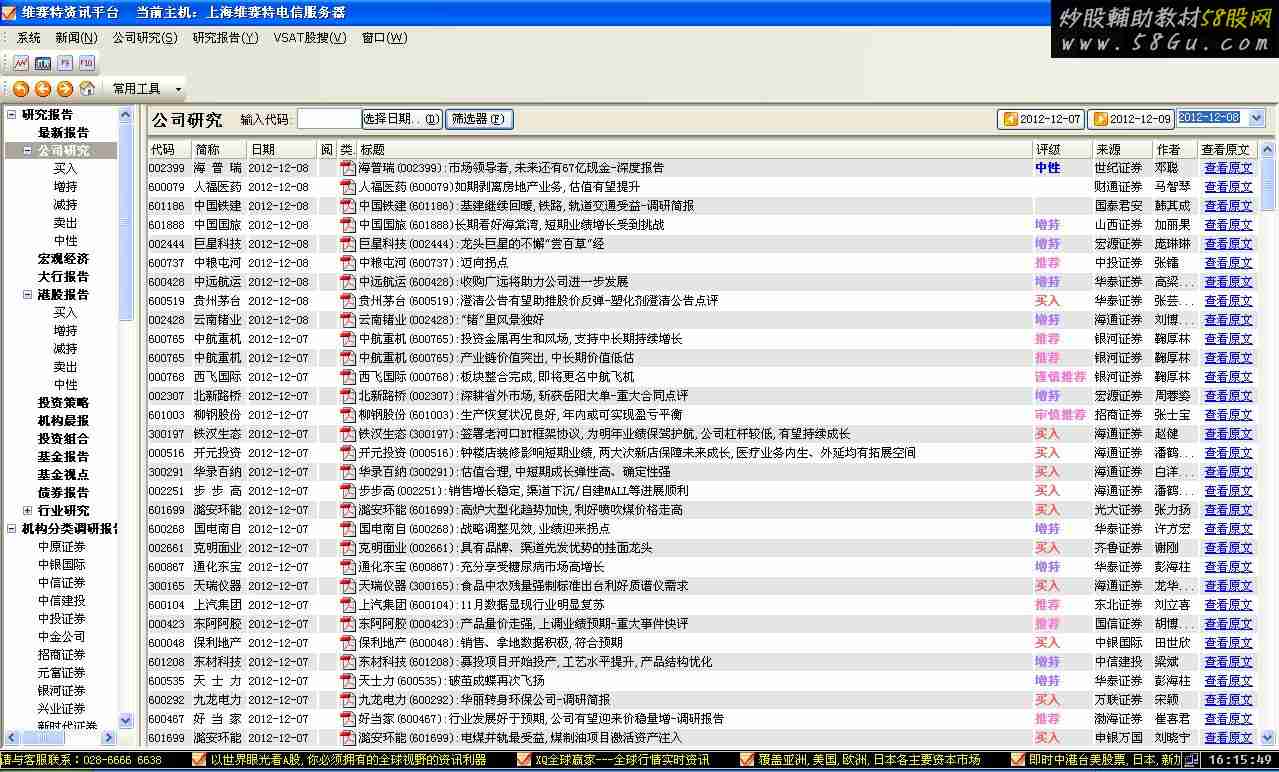
Task: Open PDF icon for 云南锗业 report
Action: click(x=348, y=320)
